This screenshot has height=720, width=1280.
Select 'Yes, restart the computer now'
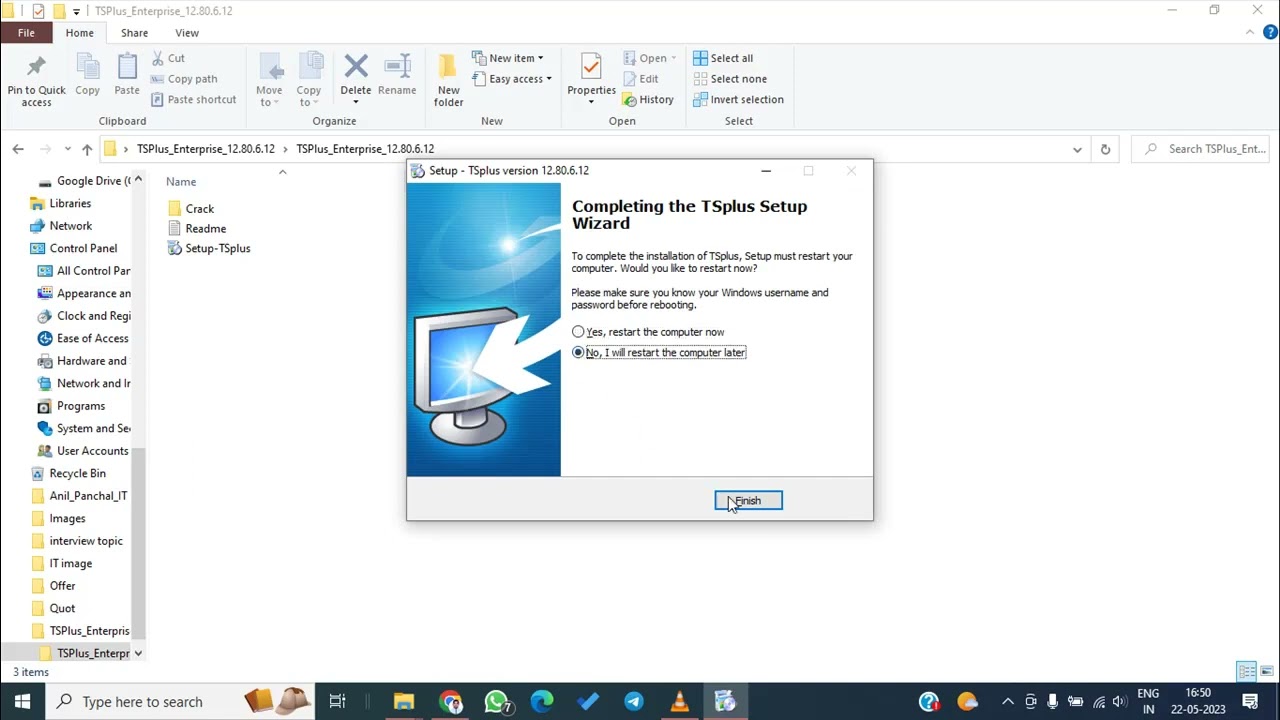(x=648, y=332)
